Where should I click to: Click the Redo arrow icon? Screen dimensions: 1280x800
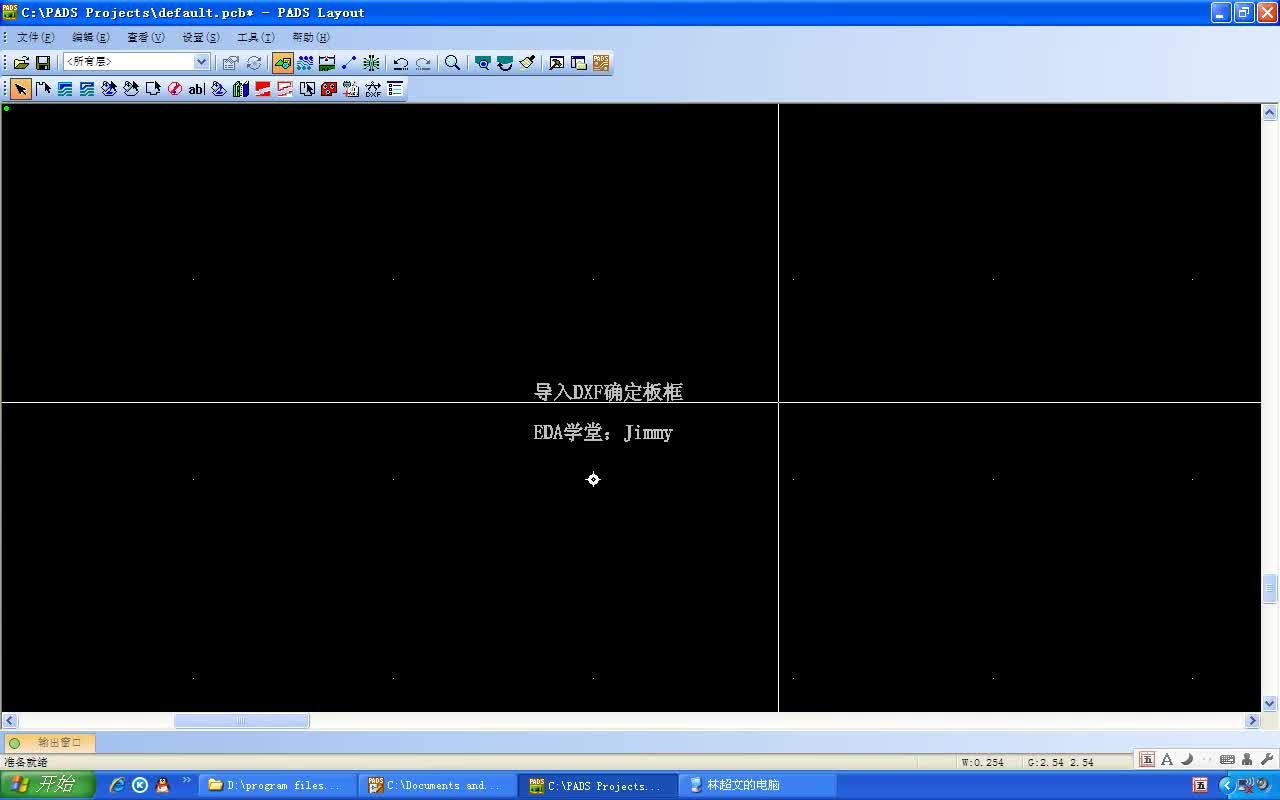click(x=423, y=63)
